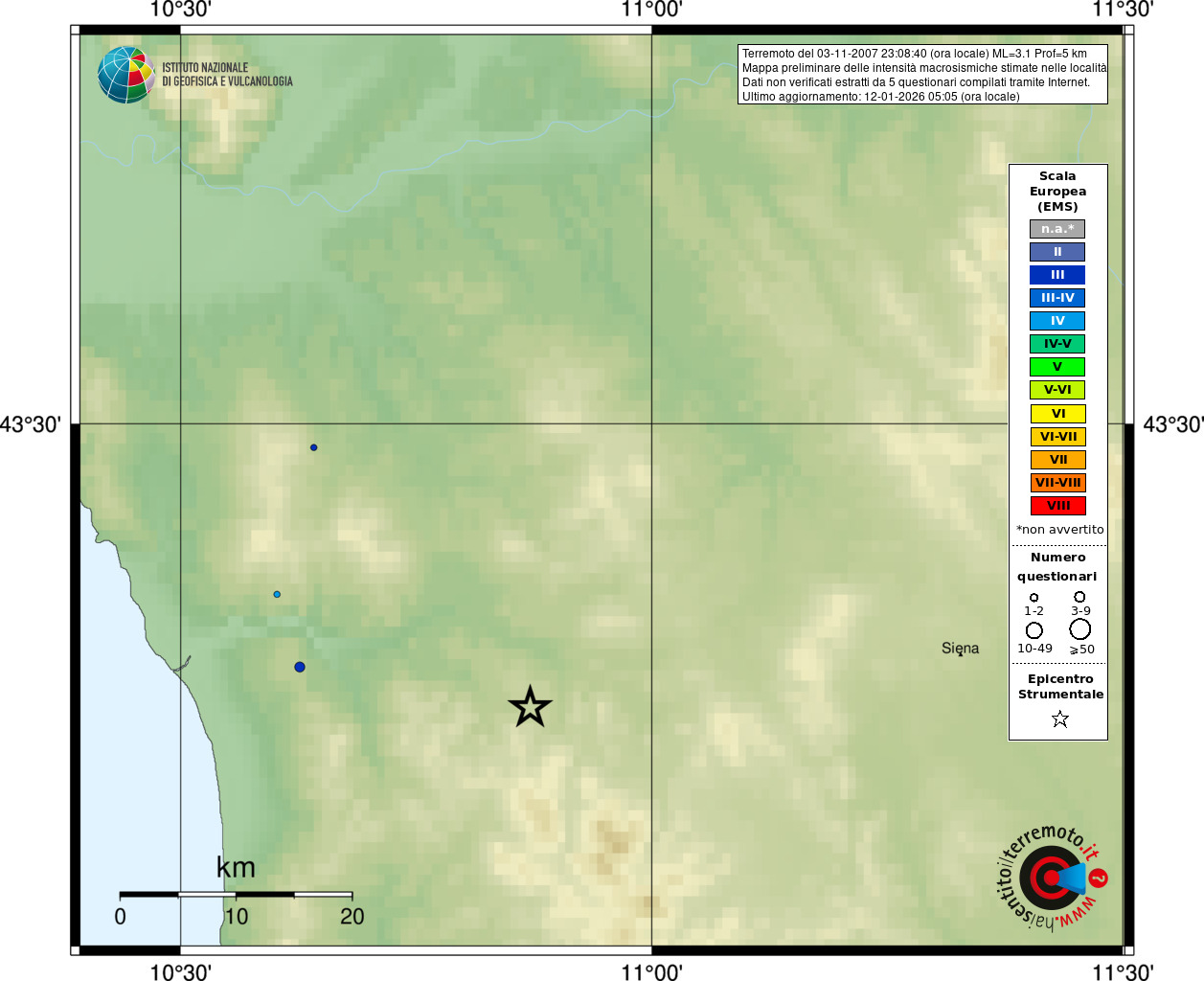The width and height of the screenshot is (1204, 981).
Task: Select the intensity V legend swatch
Action: (x=1057, y=367)
